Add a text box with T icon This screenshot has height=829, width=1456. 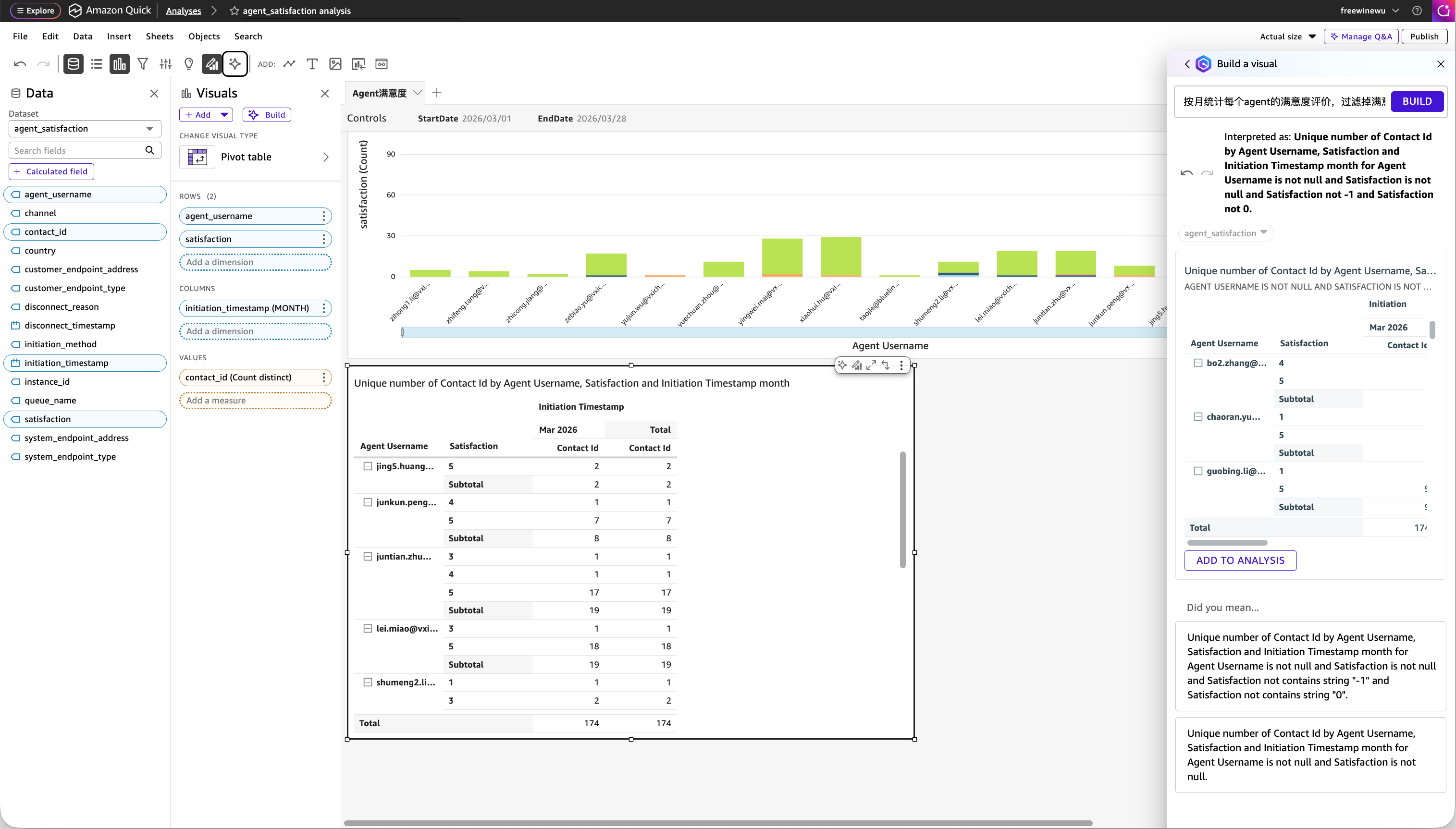(312, 64)
